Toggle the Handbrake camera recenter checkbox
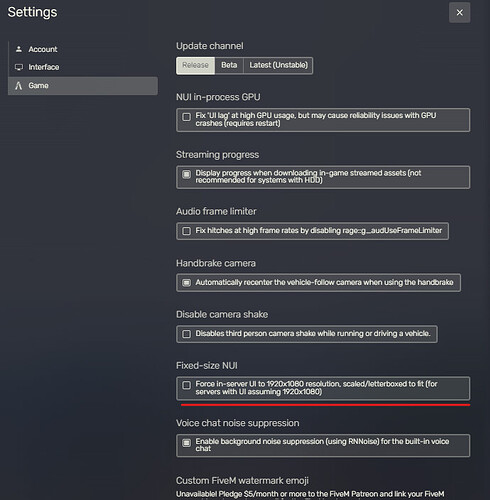 [x=187, y=283]
